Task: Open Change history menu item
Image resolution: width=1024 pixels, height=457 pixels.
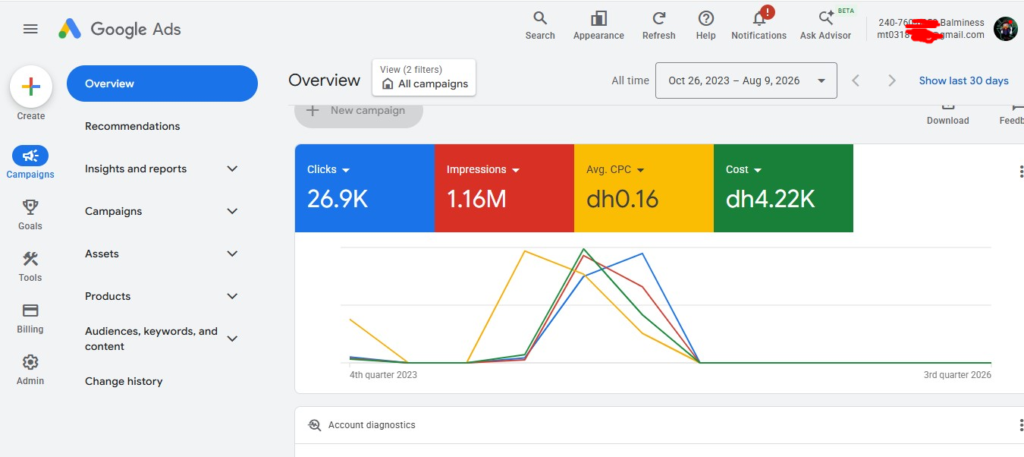Action: [123, 381]
